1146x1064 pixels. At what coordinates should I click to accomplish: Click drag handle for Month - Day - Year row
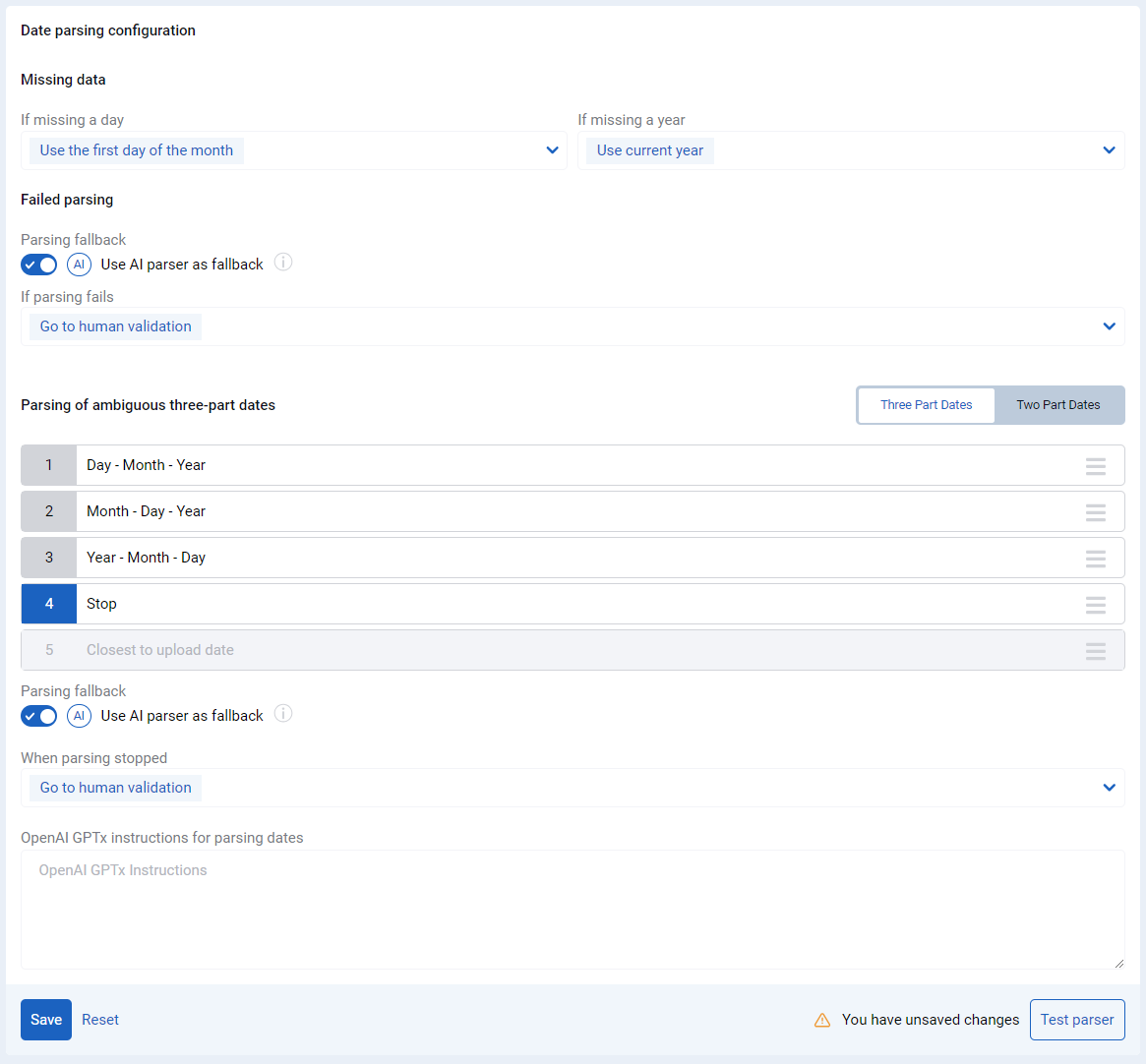pyautogui.click(x=1095, y=511)
